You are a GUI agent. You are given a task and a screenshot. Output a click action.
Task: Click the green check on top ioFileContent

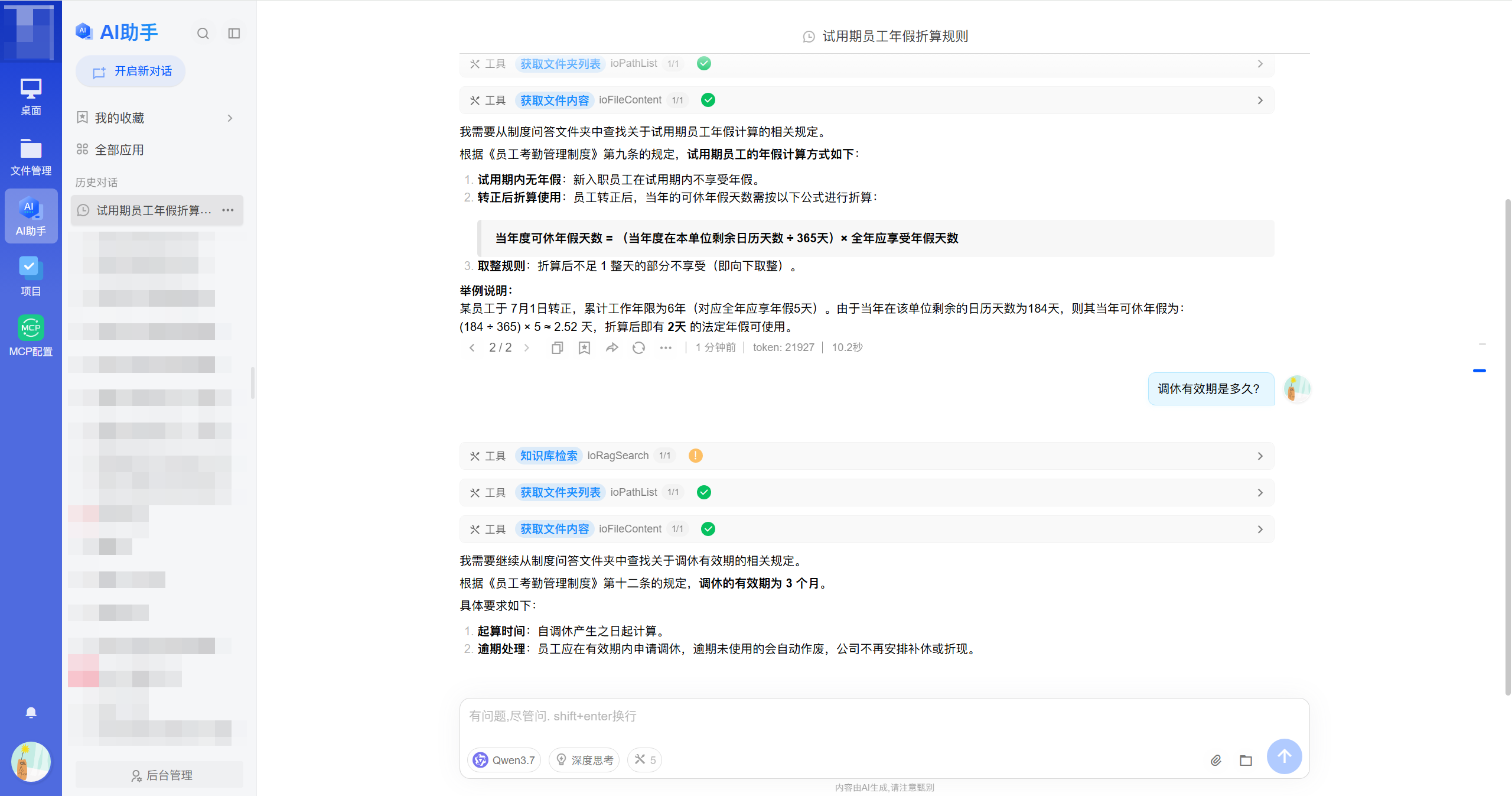click(708, 100)
